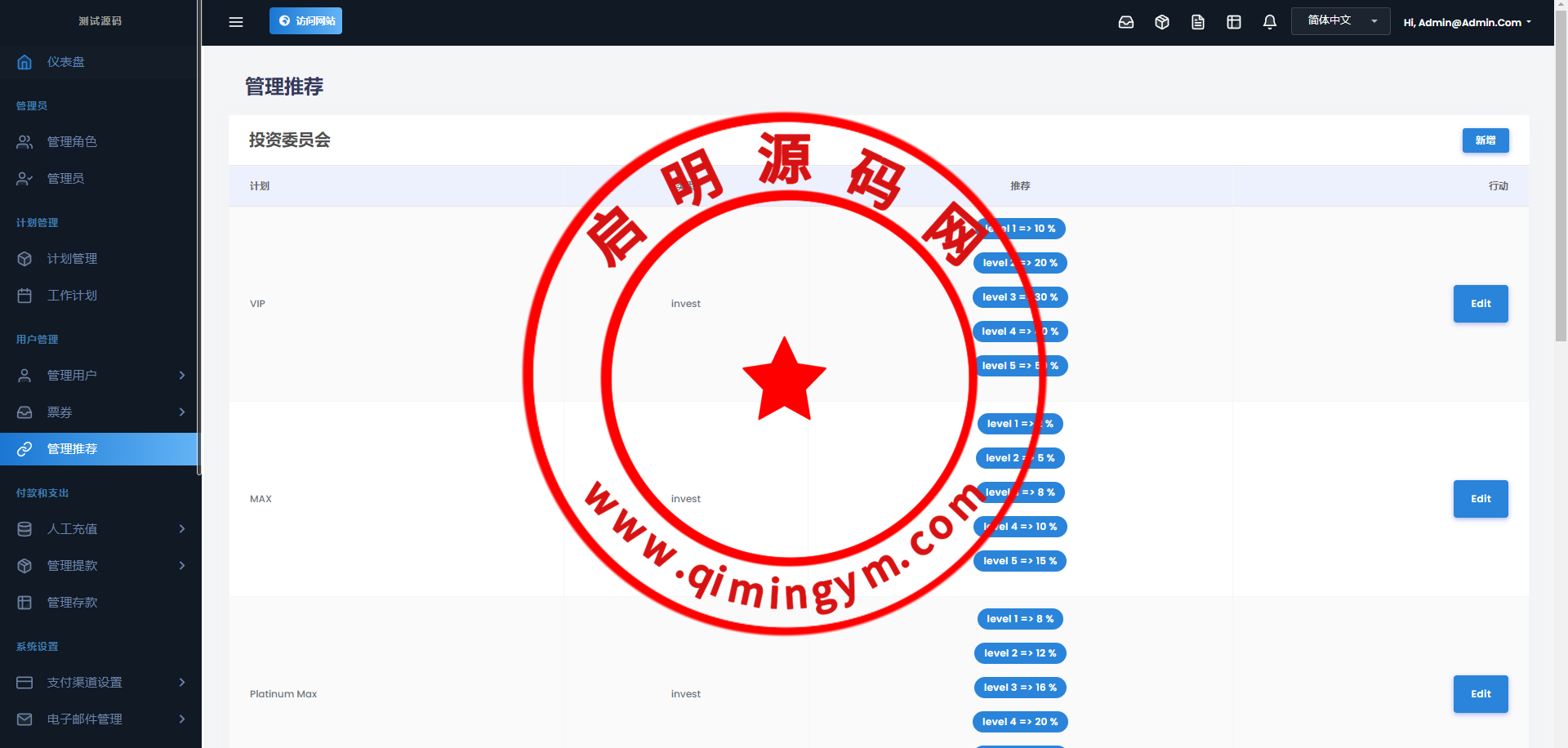Click Edit for the VIP plan

[1480, 304]
